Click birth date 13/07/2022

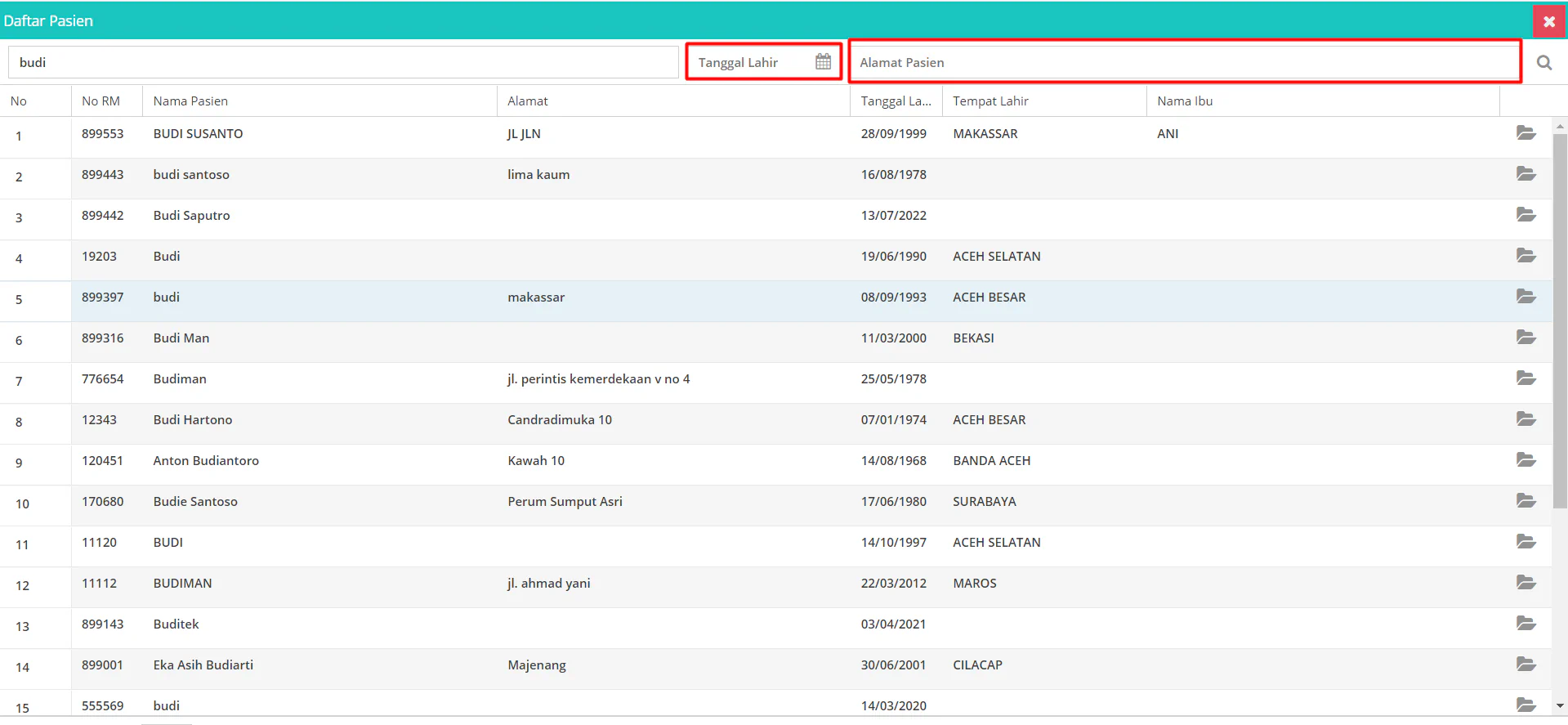[893, 215]
